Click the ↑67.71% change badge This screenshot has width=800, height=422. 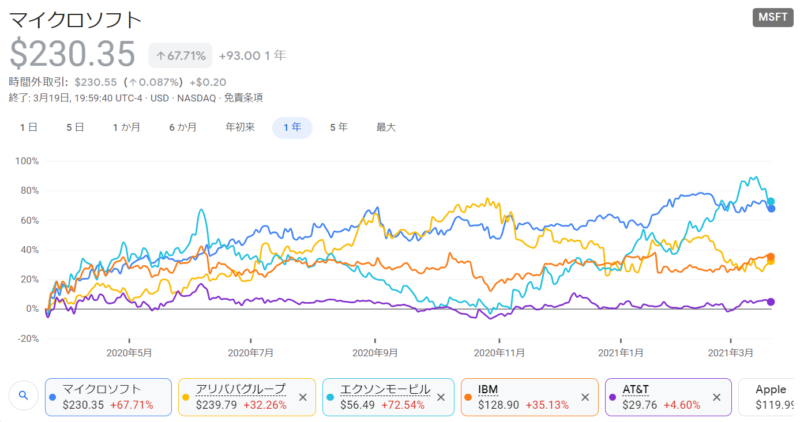tap(180, 56)
